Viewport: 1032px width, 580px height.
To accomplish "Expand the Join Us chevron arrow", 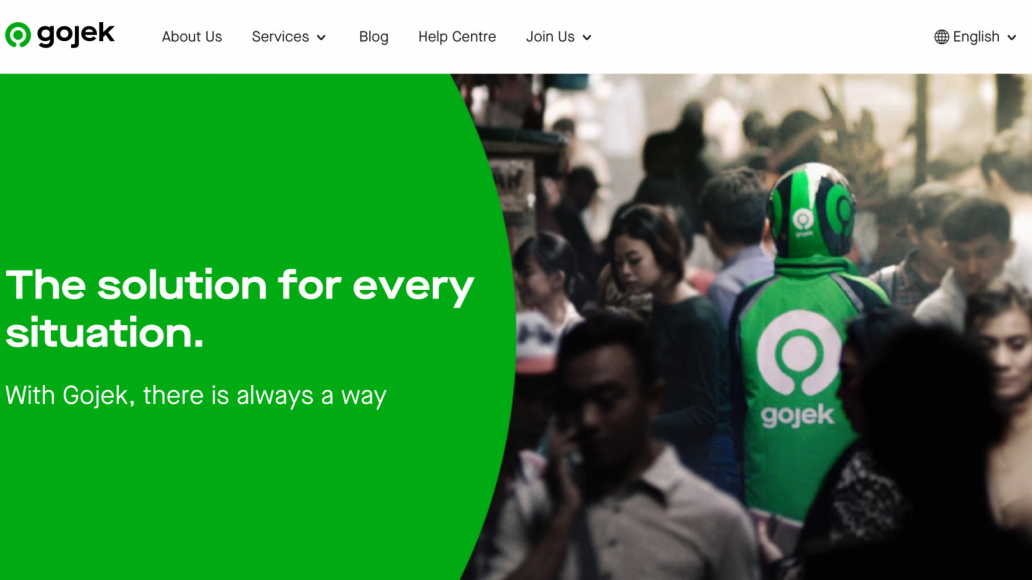I will (586, 38).
